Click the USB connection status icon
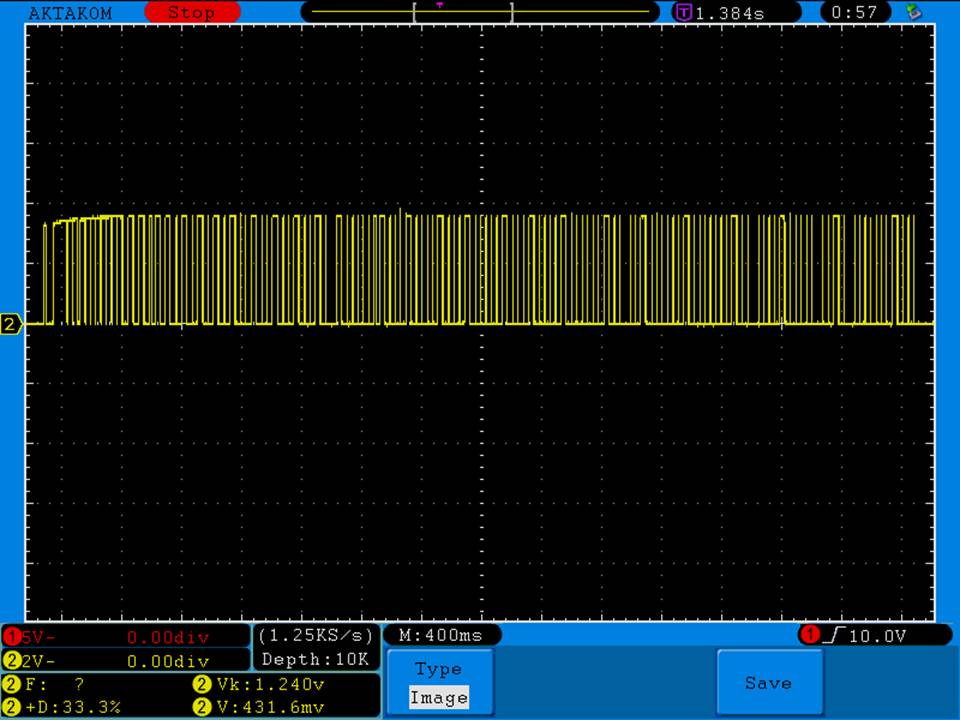 pos(912,13)
